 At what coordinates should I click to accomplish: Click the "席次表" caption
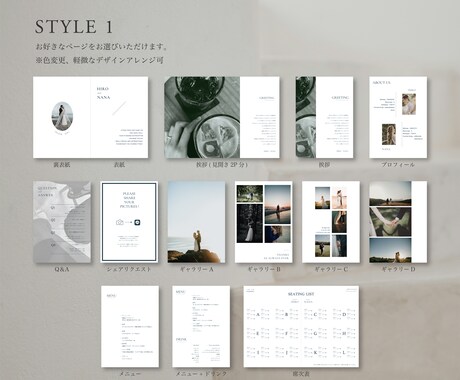coord(301,374)
